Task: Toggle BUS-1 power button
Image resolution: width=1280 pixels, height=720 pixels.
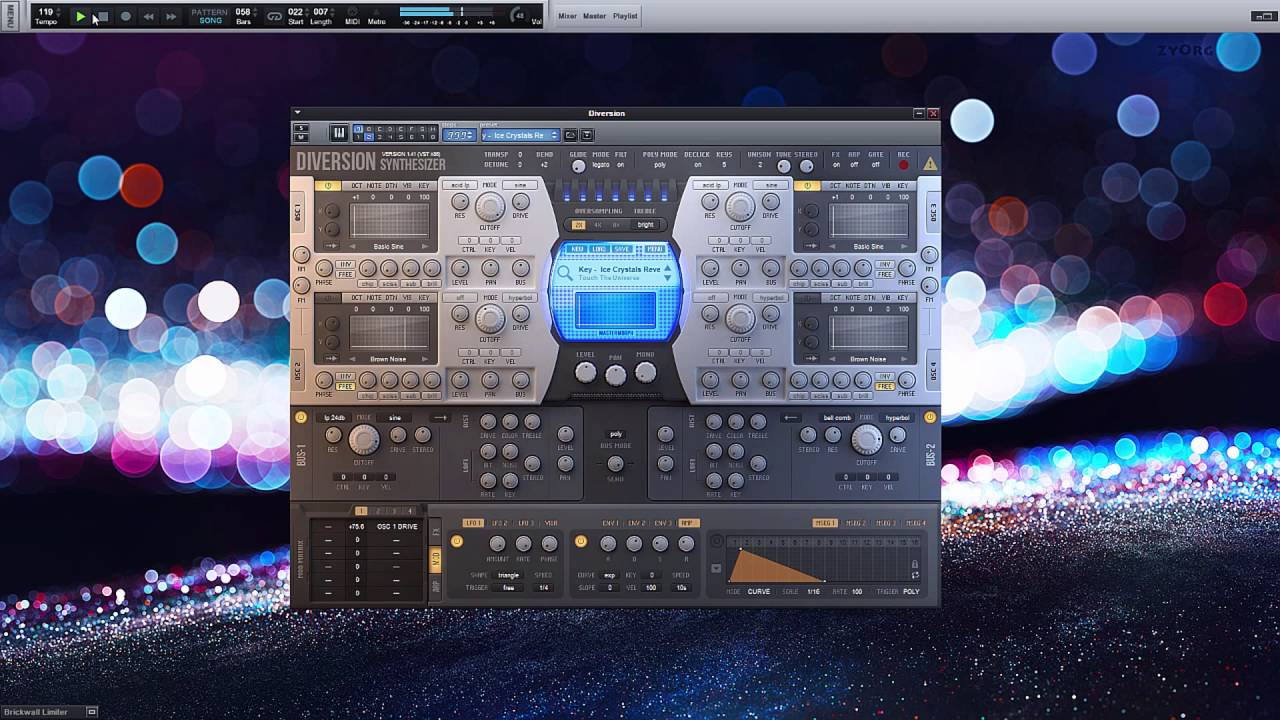Action: 301,417
